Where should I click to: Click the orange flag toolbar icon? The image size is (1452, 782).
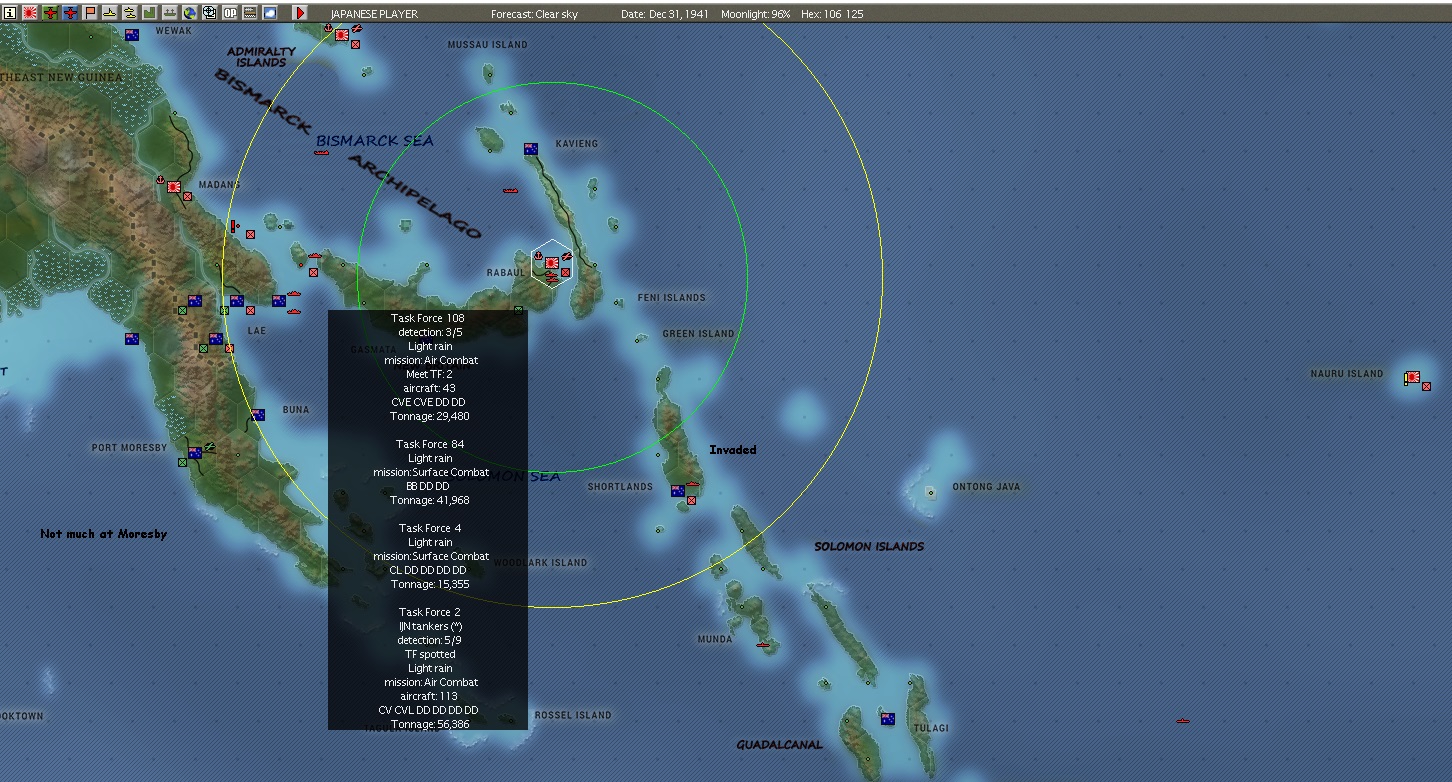coord(90,13)
